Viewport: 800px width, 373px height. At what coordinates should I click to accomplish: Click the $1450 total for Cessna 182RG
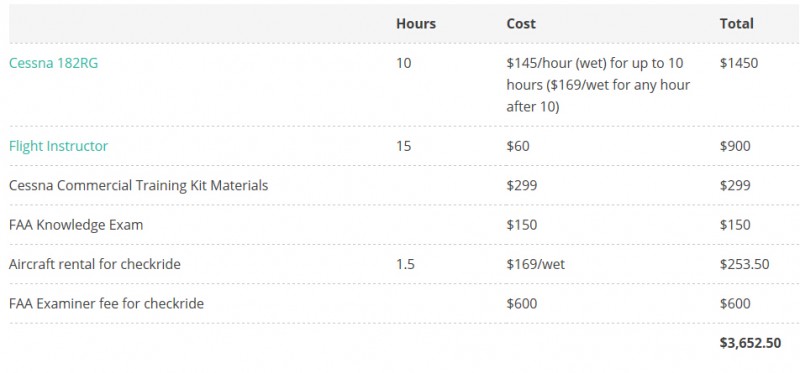739,63
